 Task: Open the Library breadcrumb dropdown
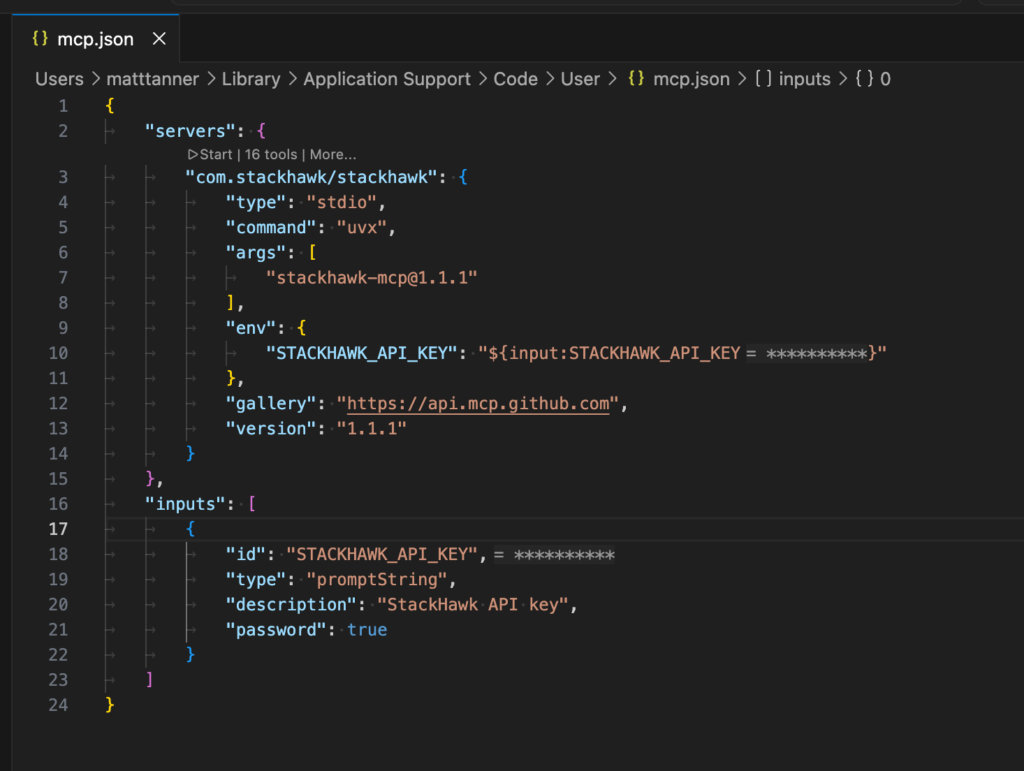(251, 78)
